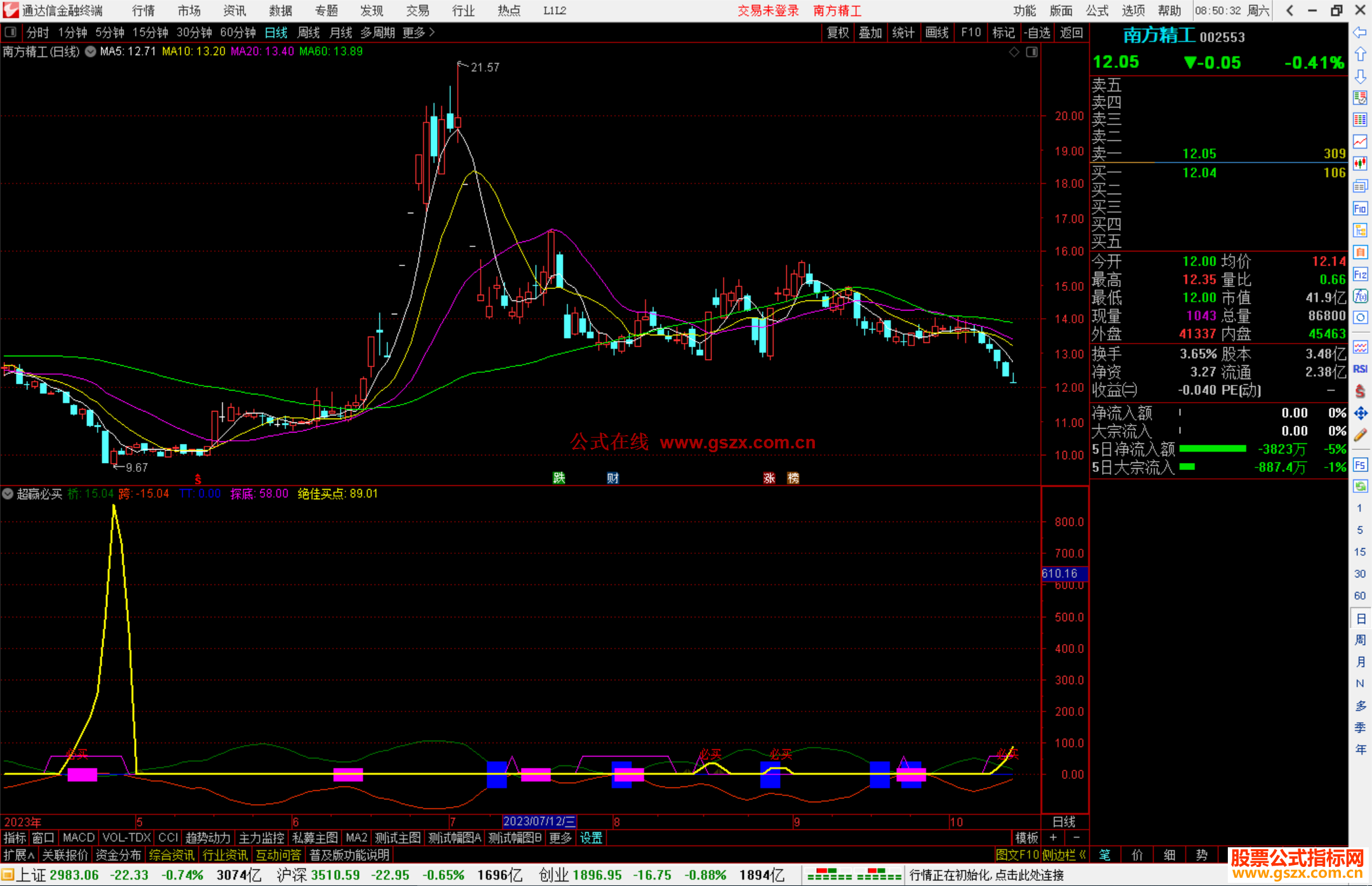Select the 周 weekly period in sidebar
1372x886 pixels.
pos(1360,640)
